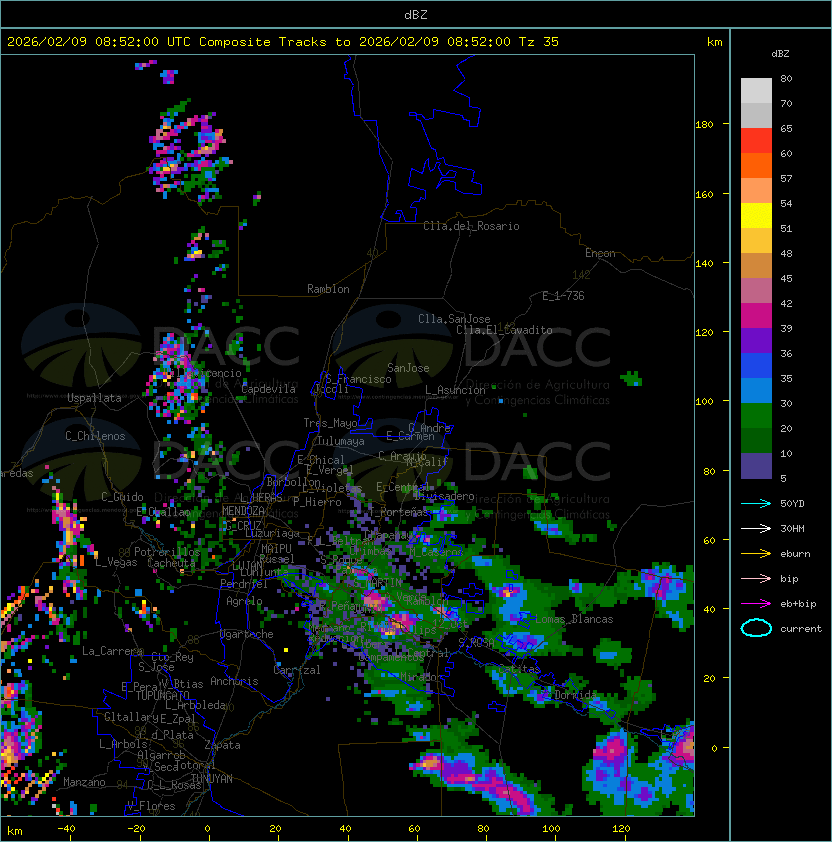Click the 'Tz 35' header value
The image size is (832, 842).
pyautogui.click(x=539, y=42)
